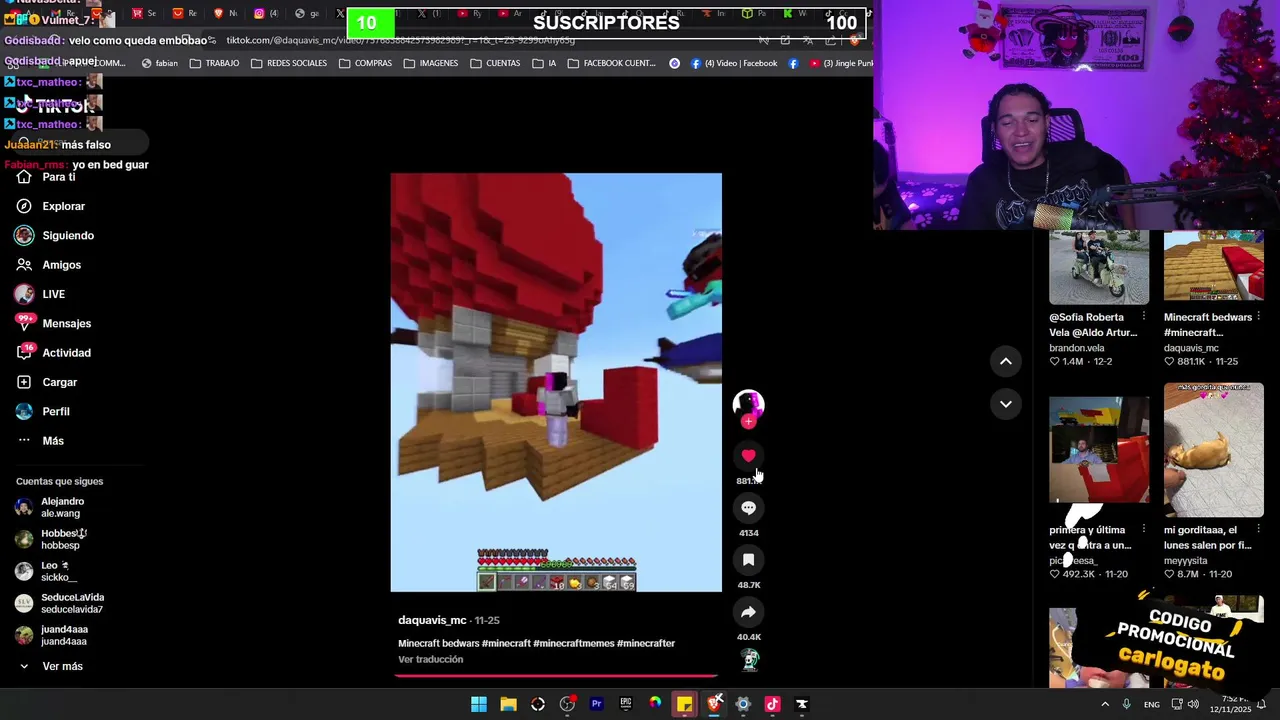Screen dimensions: 1280x720
Task: Open options for Sofia Roberta video card
Action: (x=1143, y=317)
